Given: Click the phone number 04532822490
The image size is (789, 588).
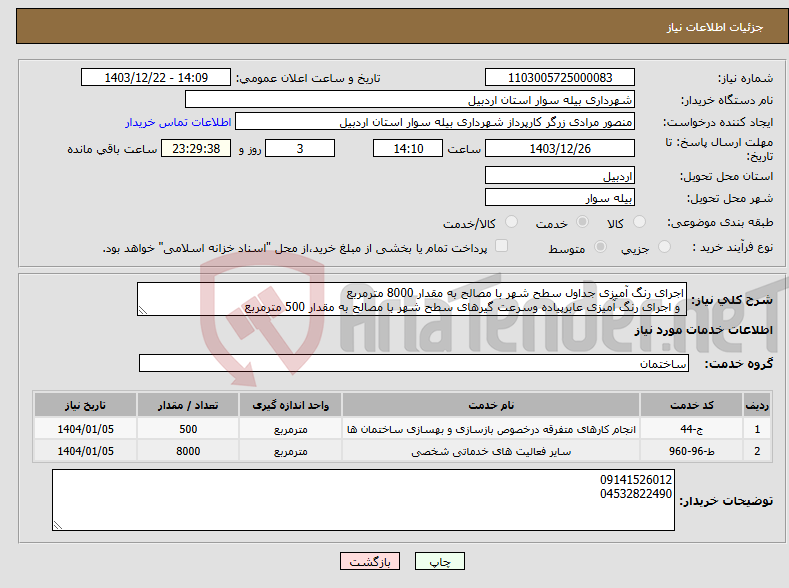Looking at the screenshot, I should [636, 493].
